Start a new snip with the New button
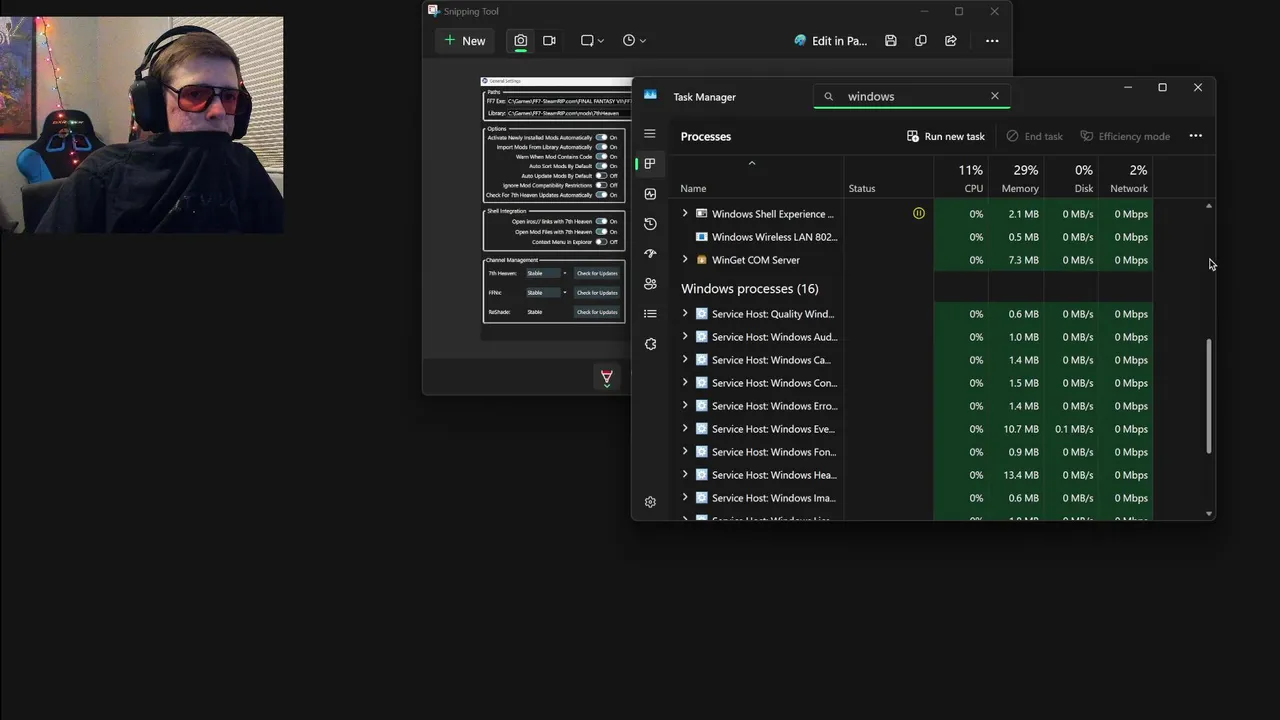The width and height of the screenshot is (1280, 720). pos(465,41)
